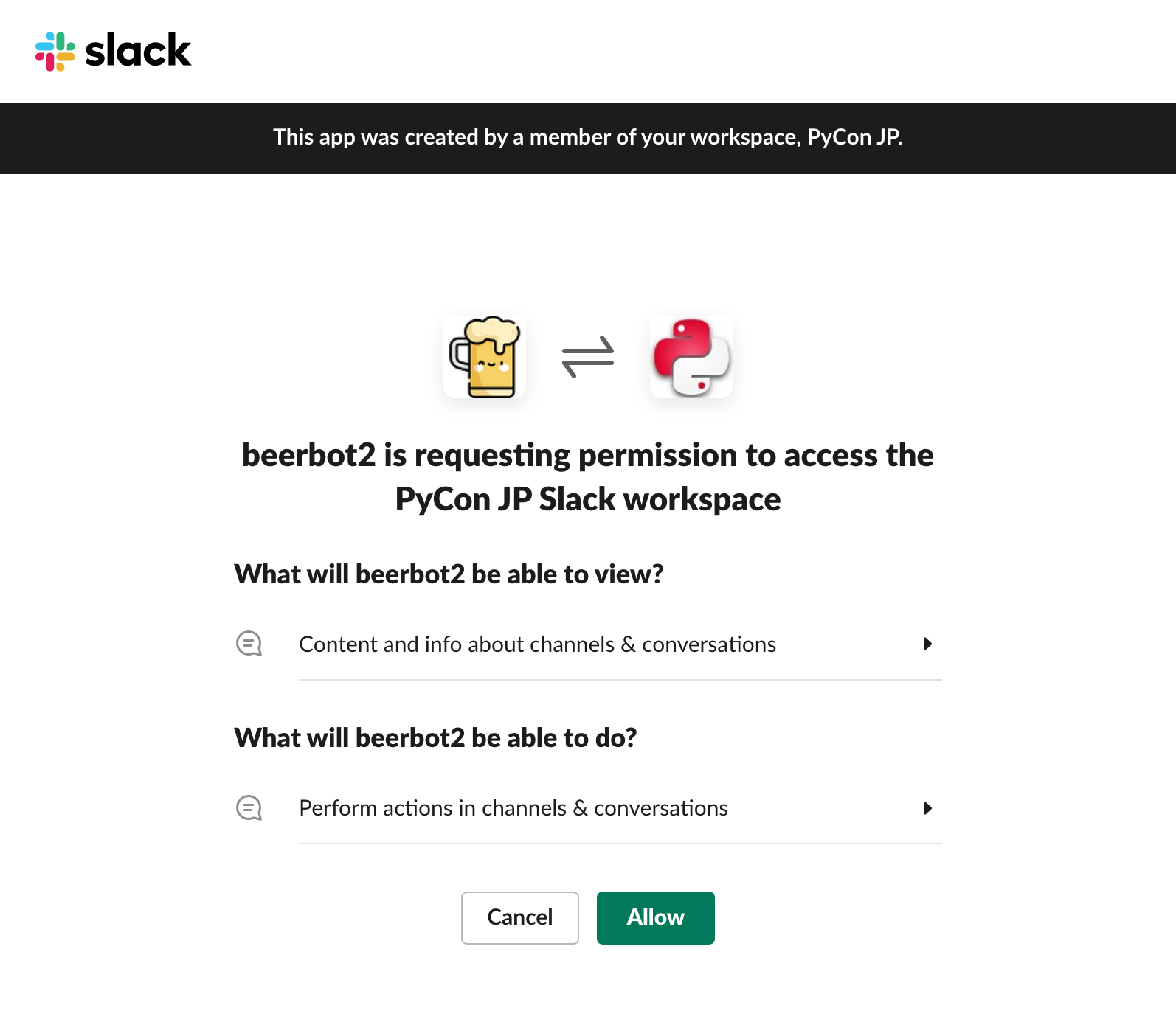Click the PyCon JP Python workspace icon

pyautogui.click(x=691, y=357)
